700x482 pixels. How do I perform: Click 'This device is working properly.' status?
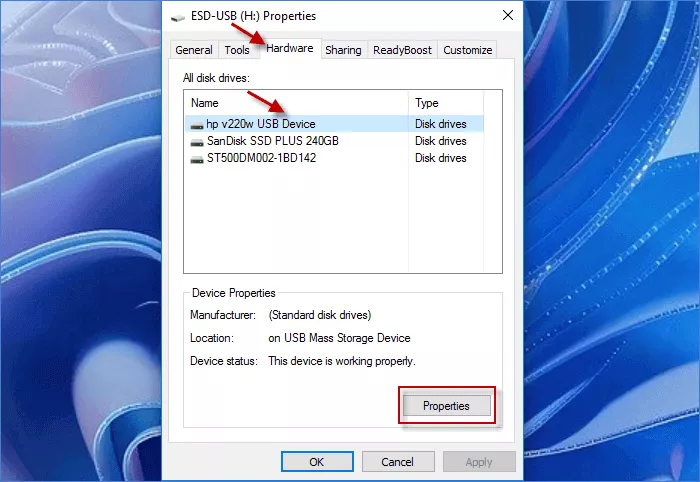tap(342, 361)
